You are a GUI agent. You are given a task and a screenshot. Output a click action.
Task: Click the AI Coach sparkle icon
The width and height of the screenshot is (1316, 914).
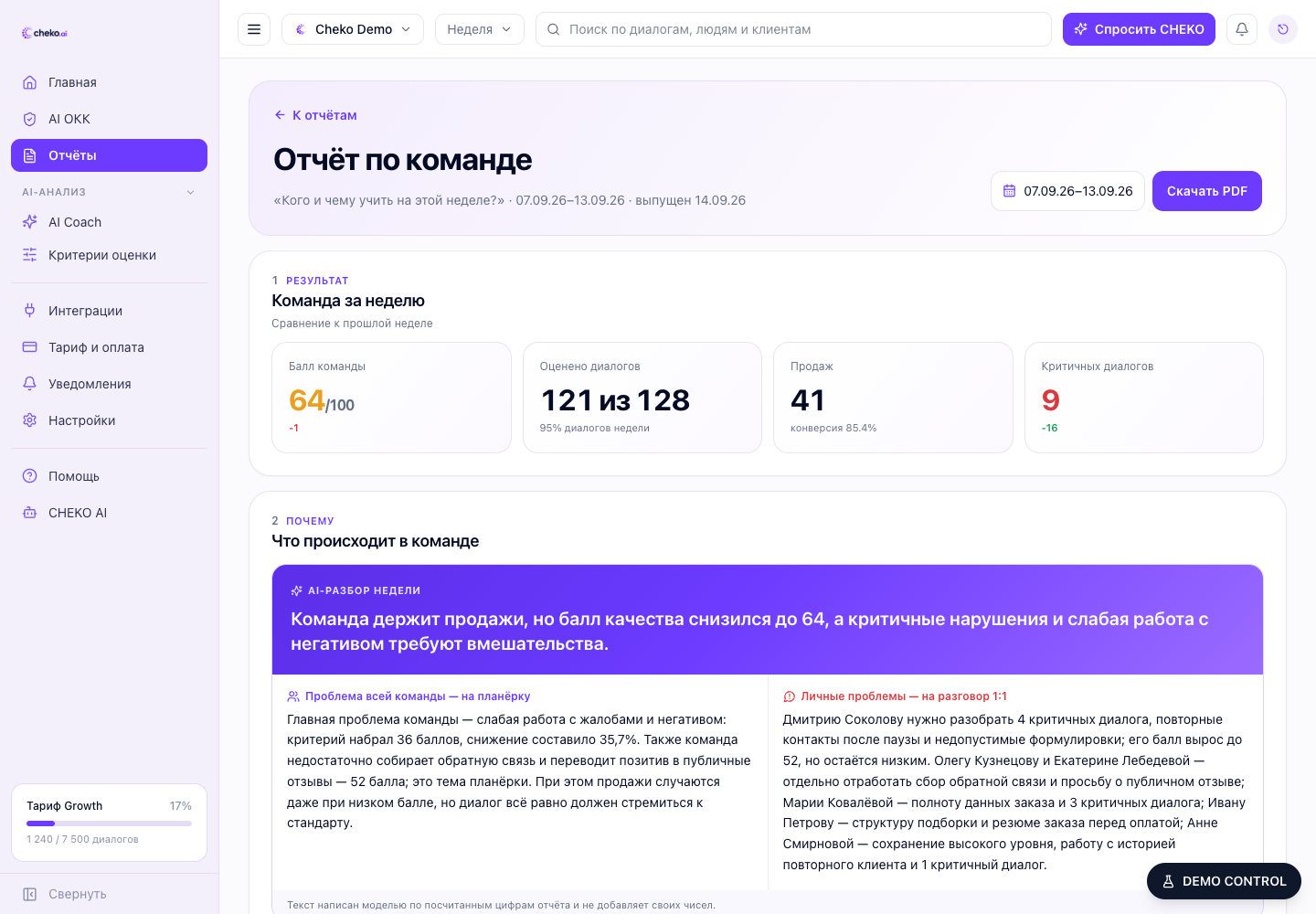point(30,222)
